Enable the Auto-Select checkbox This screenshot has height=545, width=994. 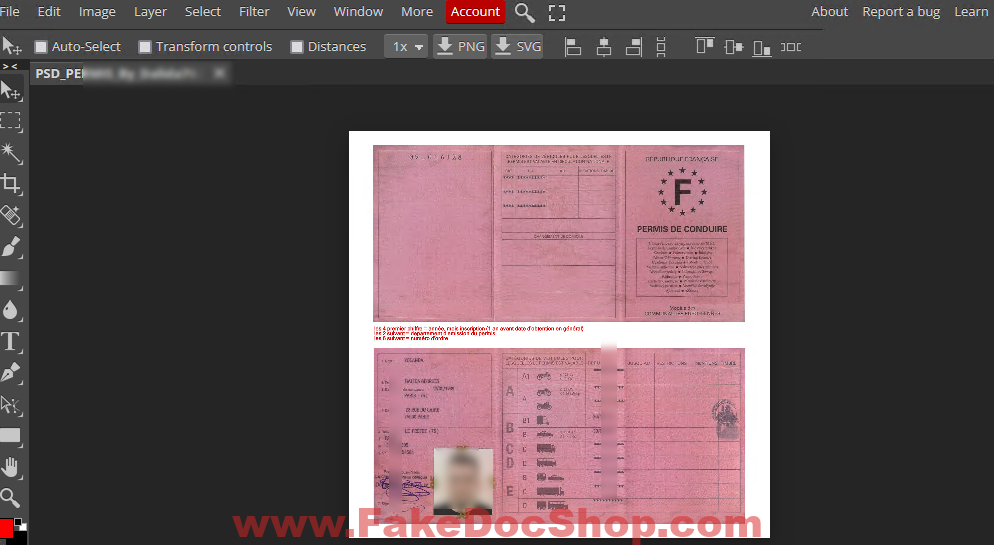[41, 47]
